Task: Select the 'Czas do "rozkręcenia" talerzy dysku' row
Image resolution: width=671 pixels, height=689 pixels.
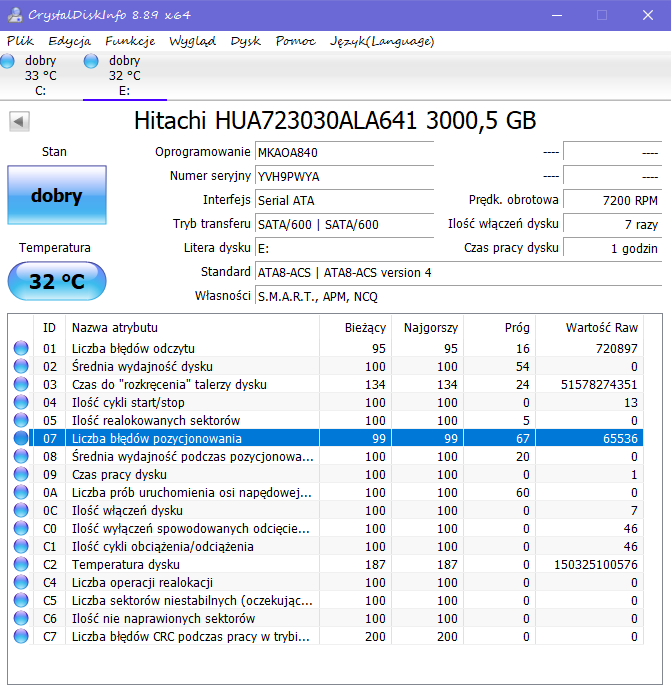Action: [326, 384]
